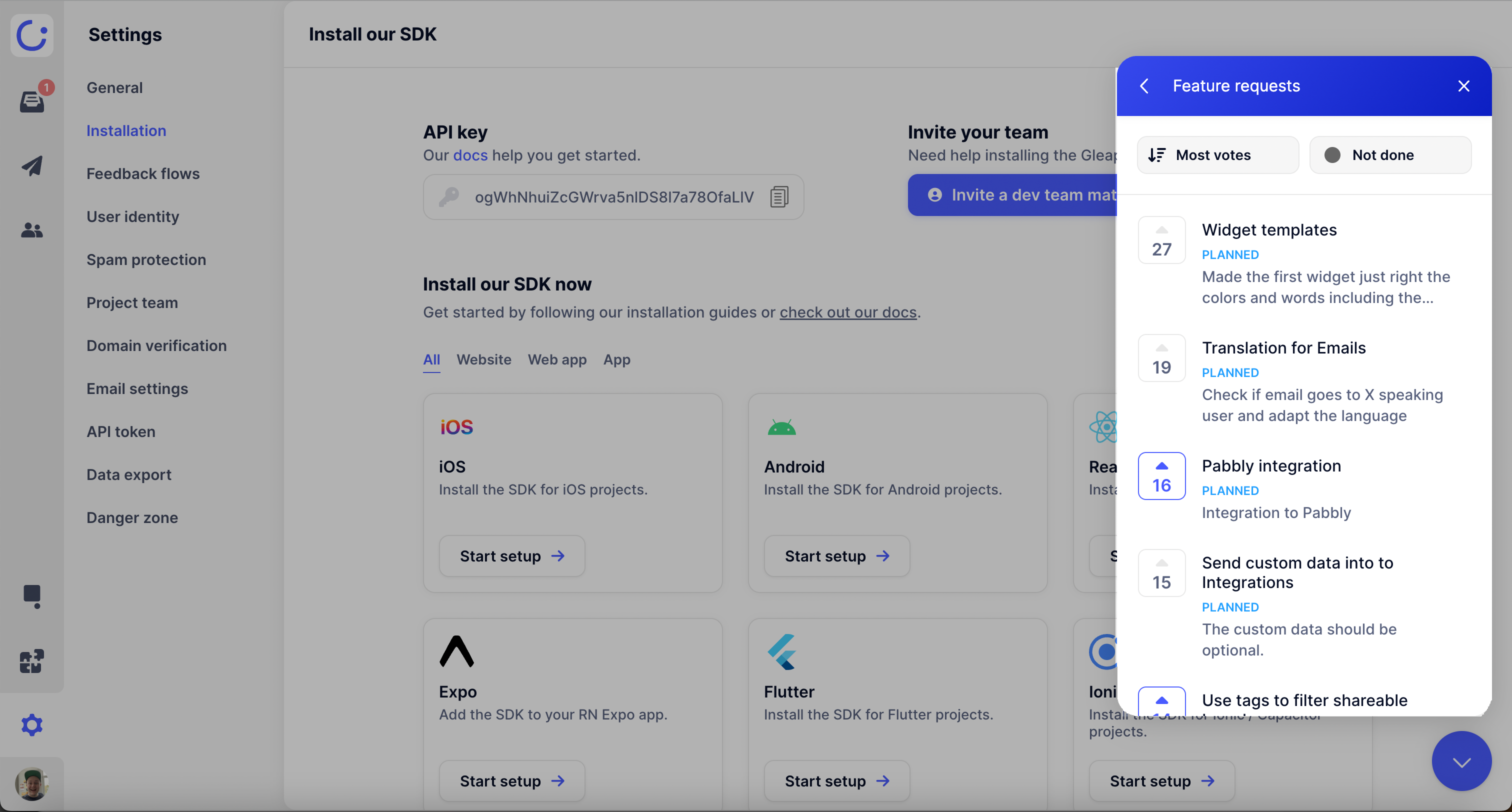Toggle the upvote on Pabbly integration
The image size is (1512, 812).
[1161, 475]
